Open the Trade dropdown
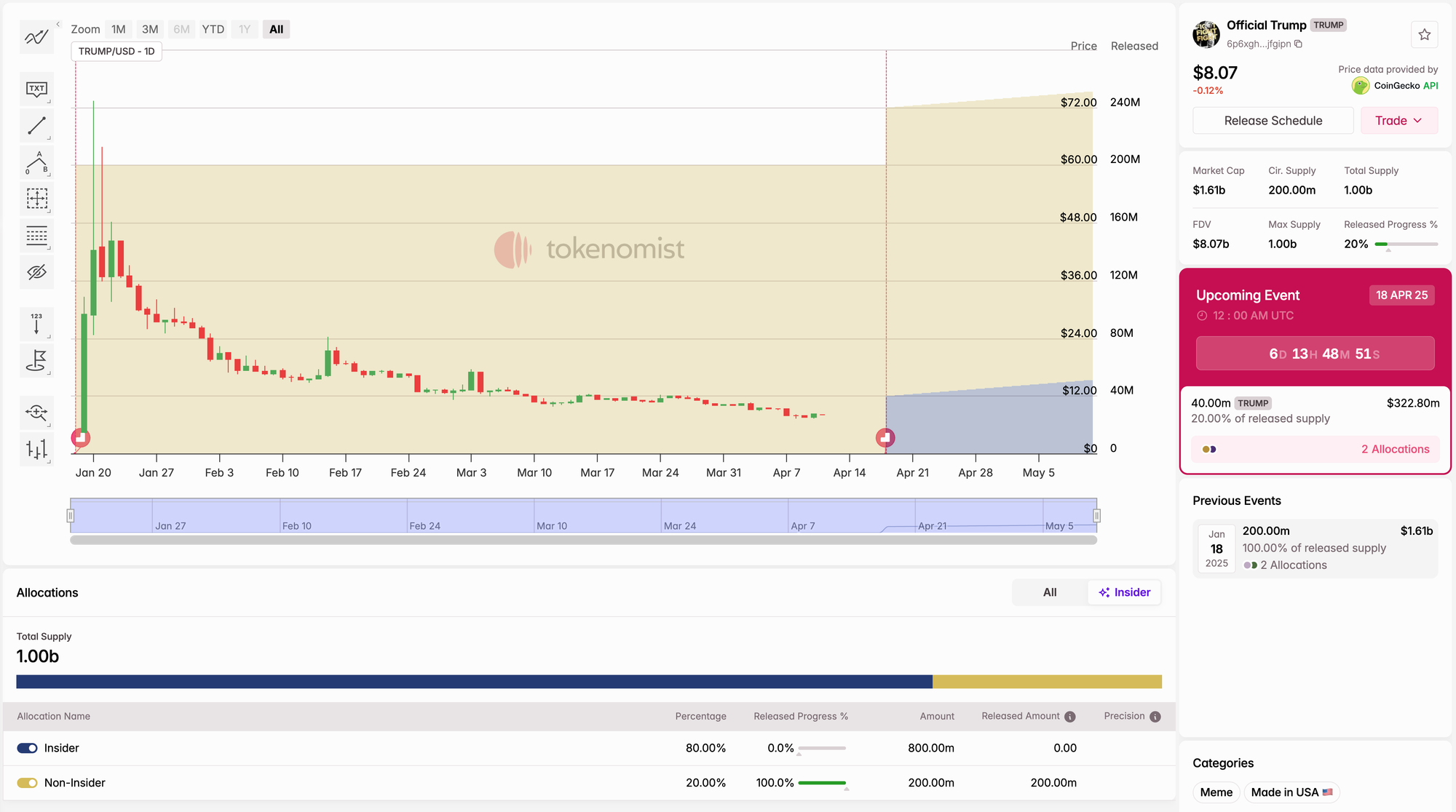1456x812 pixels. coord(1398,121)
